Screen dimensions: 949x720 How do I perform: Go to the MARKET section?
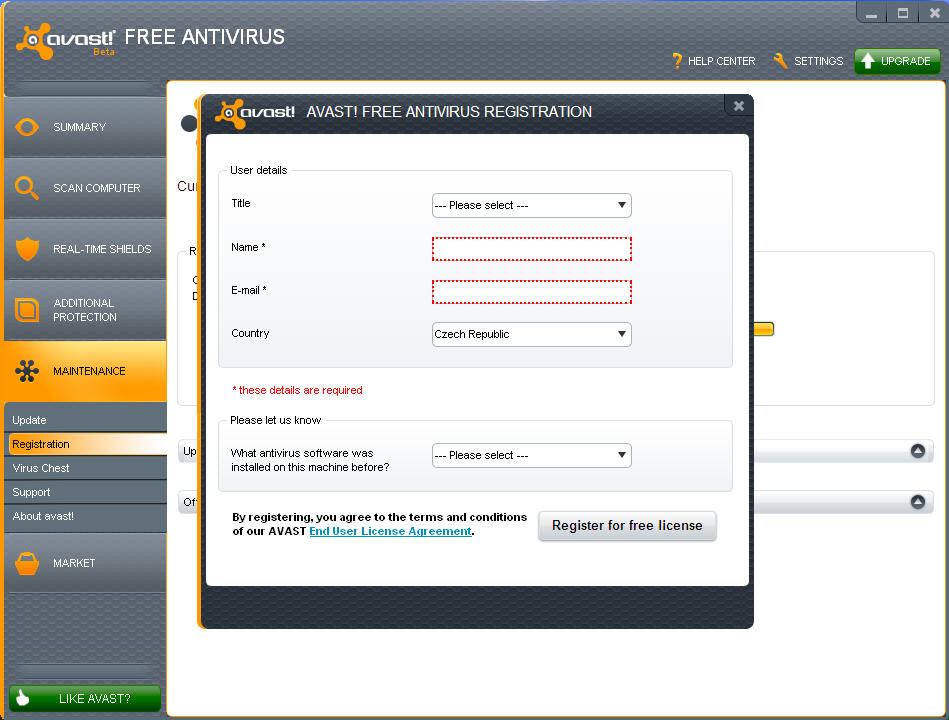[85, 563]
